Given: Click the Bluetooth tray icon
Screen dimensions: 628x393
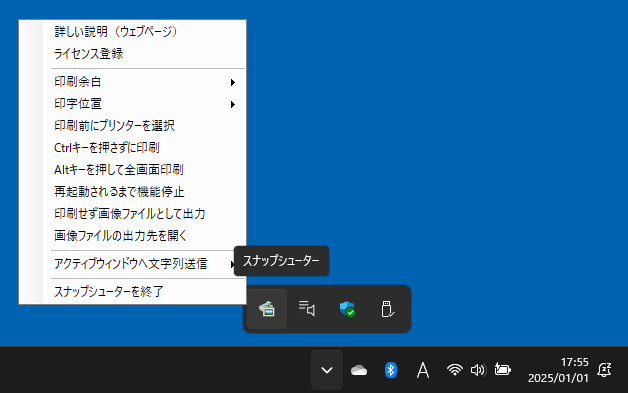Looking at the screenshot, I should [x=390, y=370].
